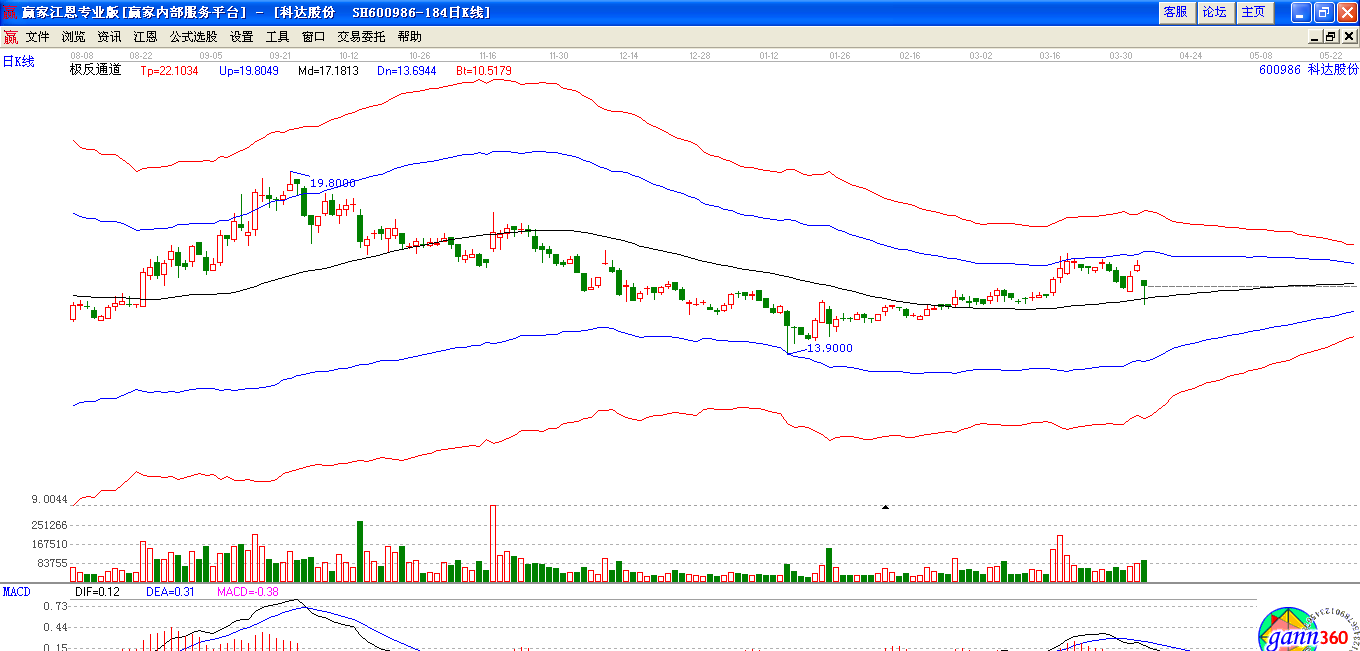
Task: Click the 赢 document icon beside 文件 menu
Action: tap(11, 37)
